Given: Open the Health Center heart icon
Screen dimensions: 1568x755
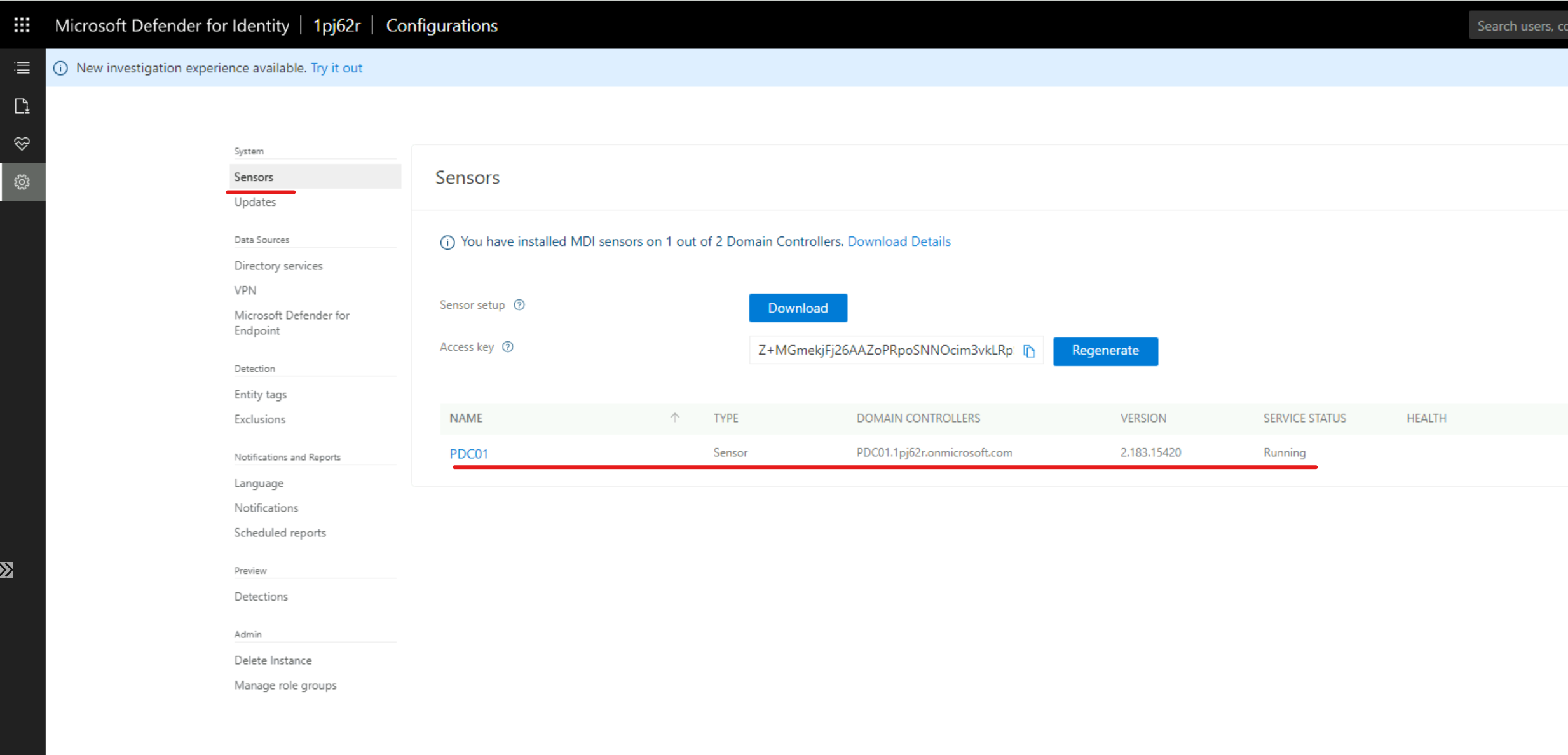Looking at the screenshot, I should (x=22, y=144).
